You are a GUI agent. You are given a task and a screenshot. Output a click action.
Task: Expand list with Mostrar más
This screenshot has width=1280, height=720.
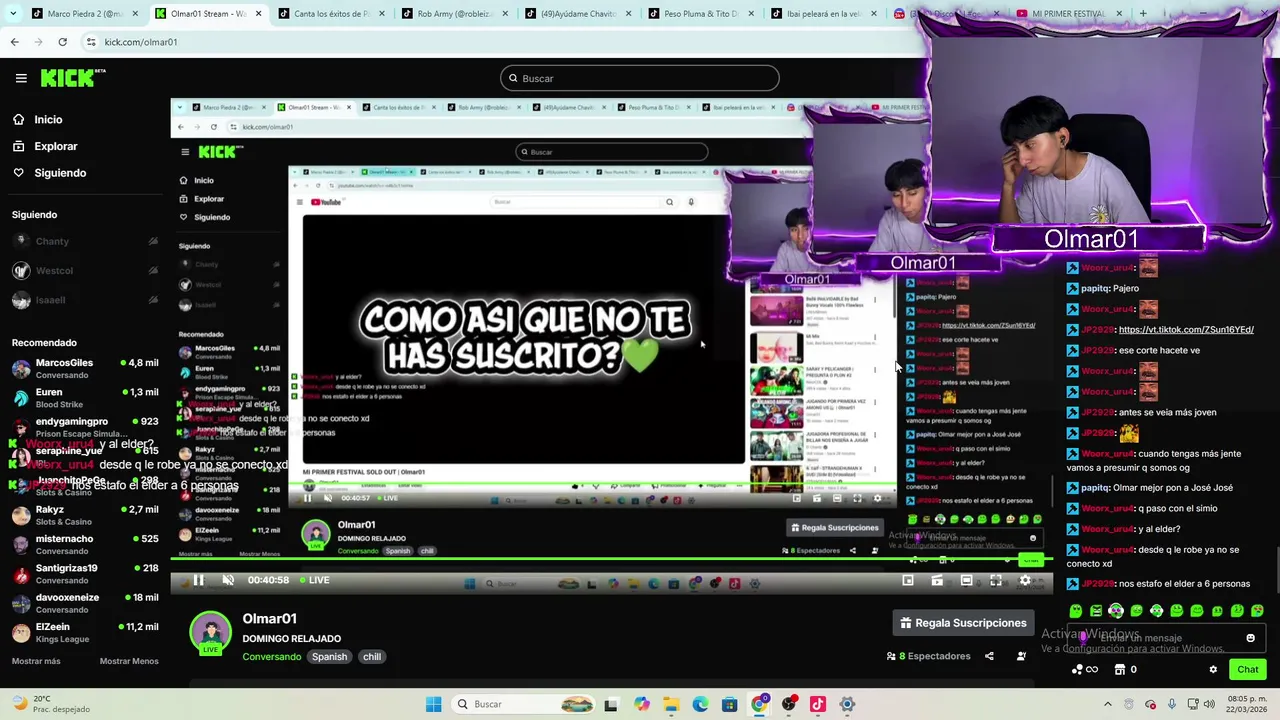[x=36, y=661]
